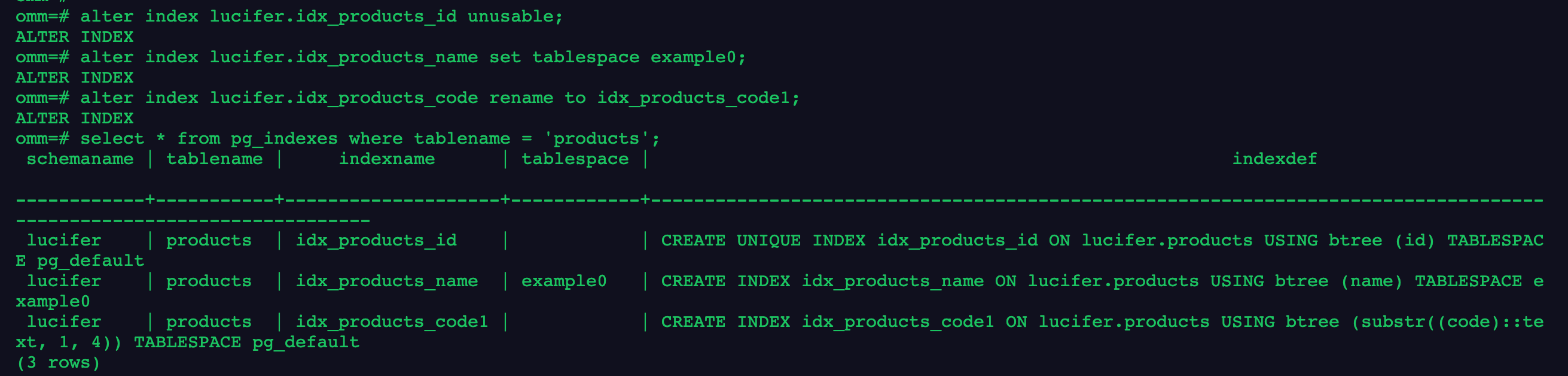The height and width of the screenshot is (376, 1568).
Task: Click the '(3 rows)' result count
Action: [x=58, y=363]
